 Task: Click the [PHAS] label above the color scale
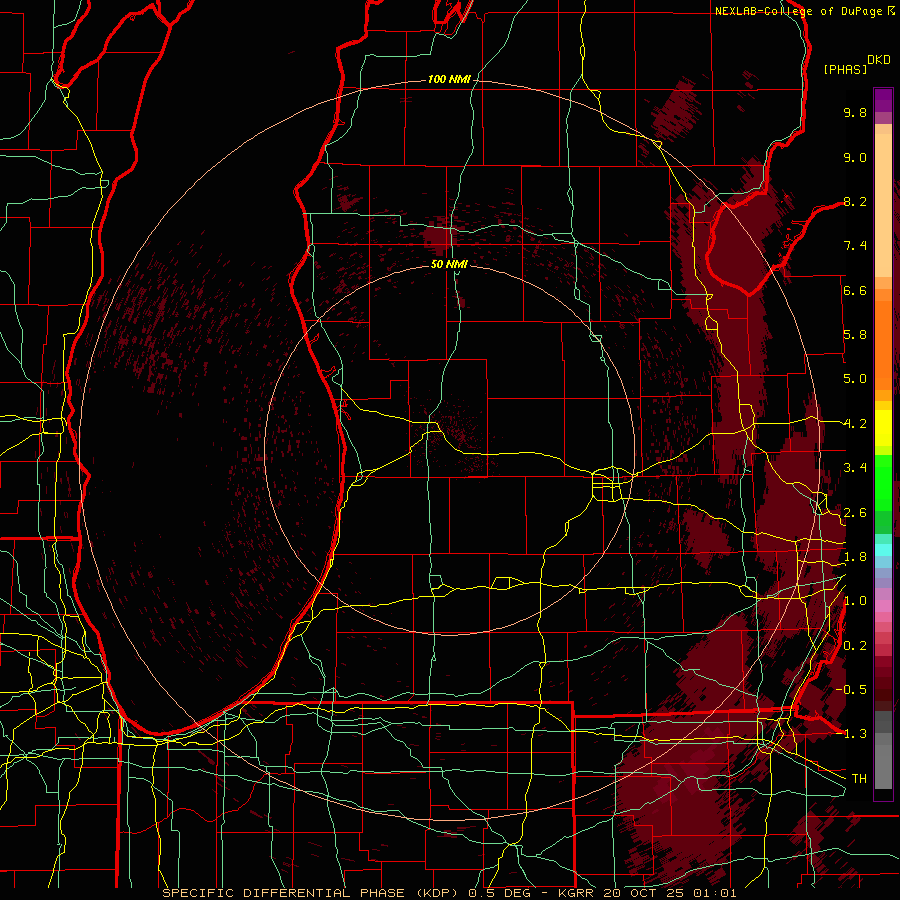(x=845, y=69)
